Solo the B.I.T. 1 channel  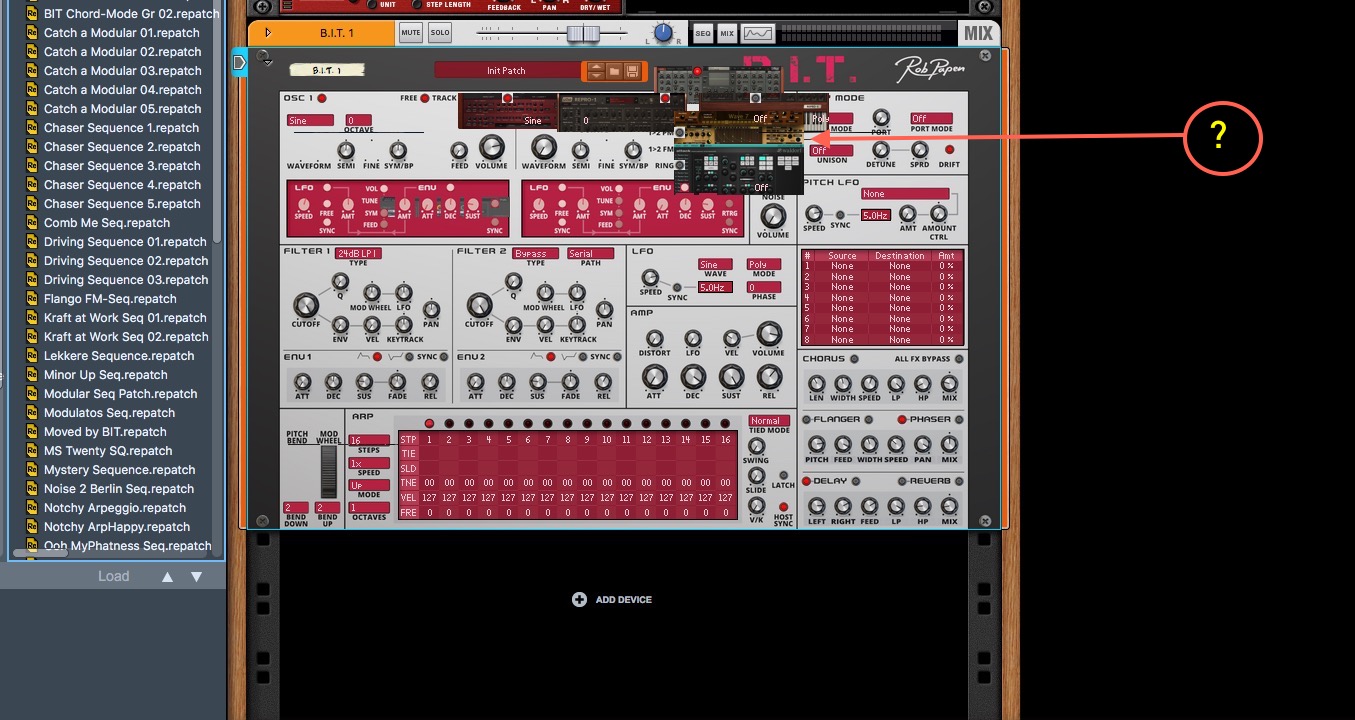click(x=440, y=33)
